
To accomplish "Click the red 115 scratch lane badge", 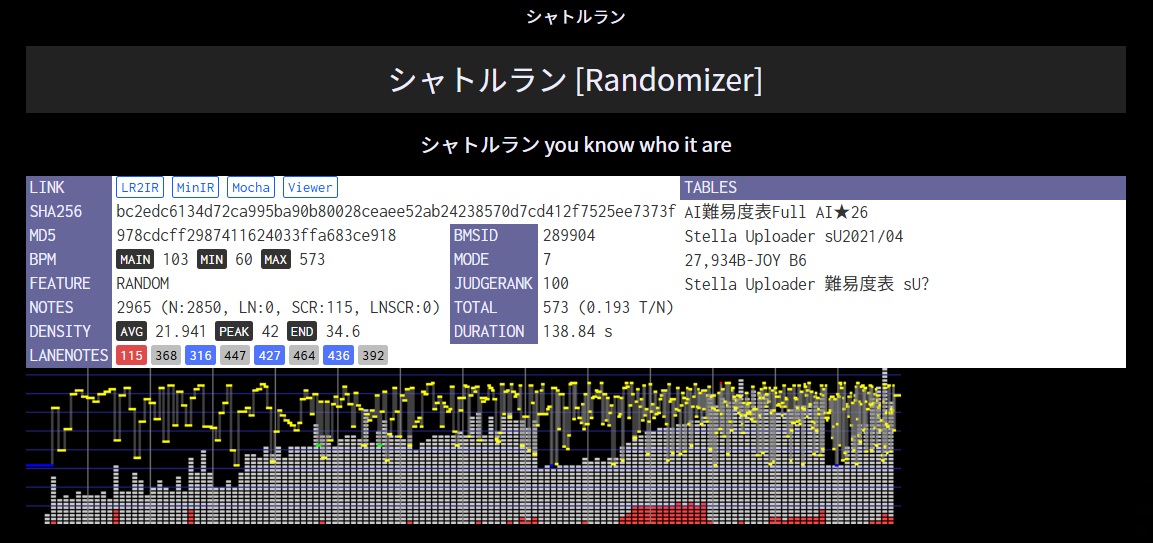I will pyautogui.click(x=131, y=355).
